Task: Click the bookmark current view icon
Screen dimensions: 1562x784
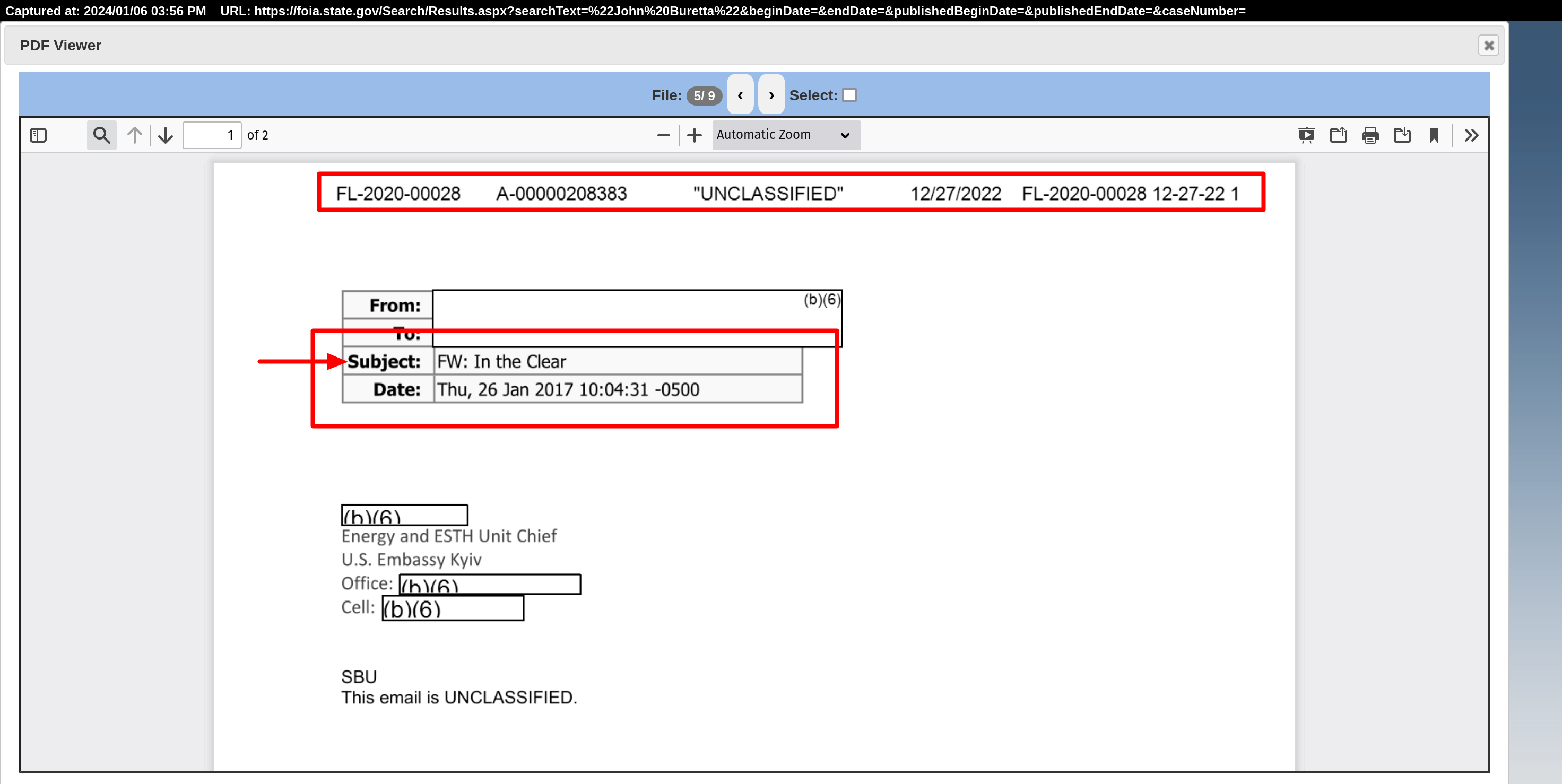Action: click(x=1434, y=135)
